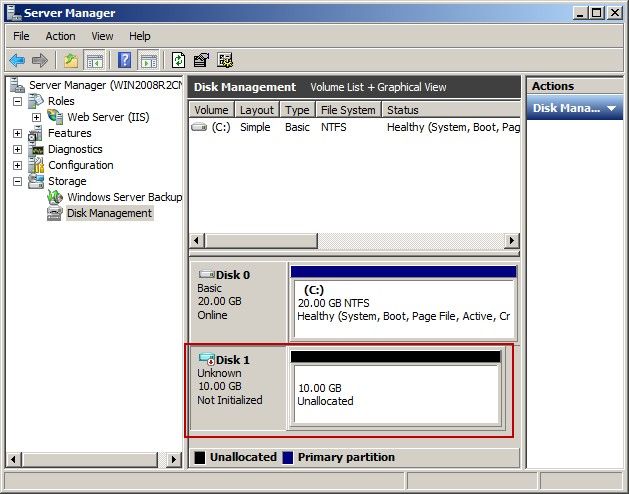Click the disk settings toolbar icon with gear
The image size is (629, 494).
pos(225,61)
